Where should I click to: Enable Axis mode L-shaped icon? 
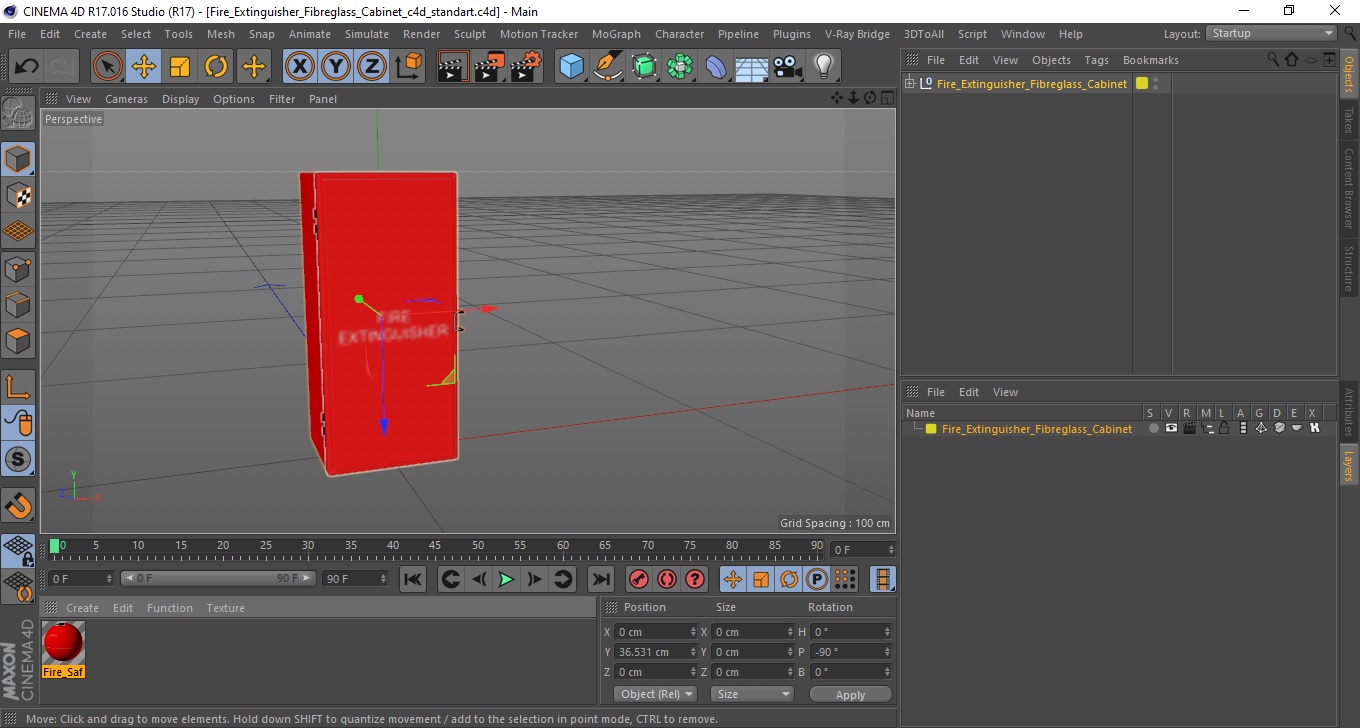[x=18, y=387]
